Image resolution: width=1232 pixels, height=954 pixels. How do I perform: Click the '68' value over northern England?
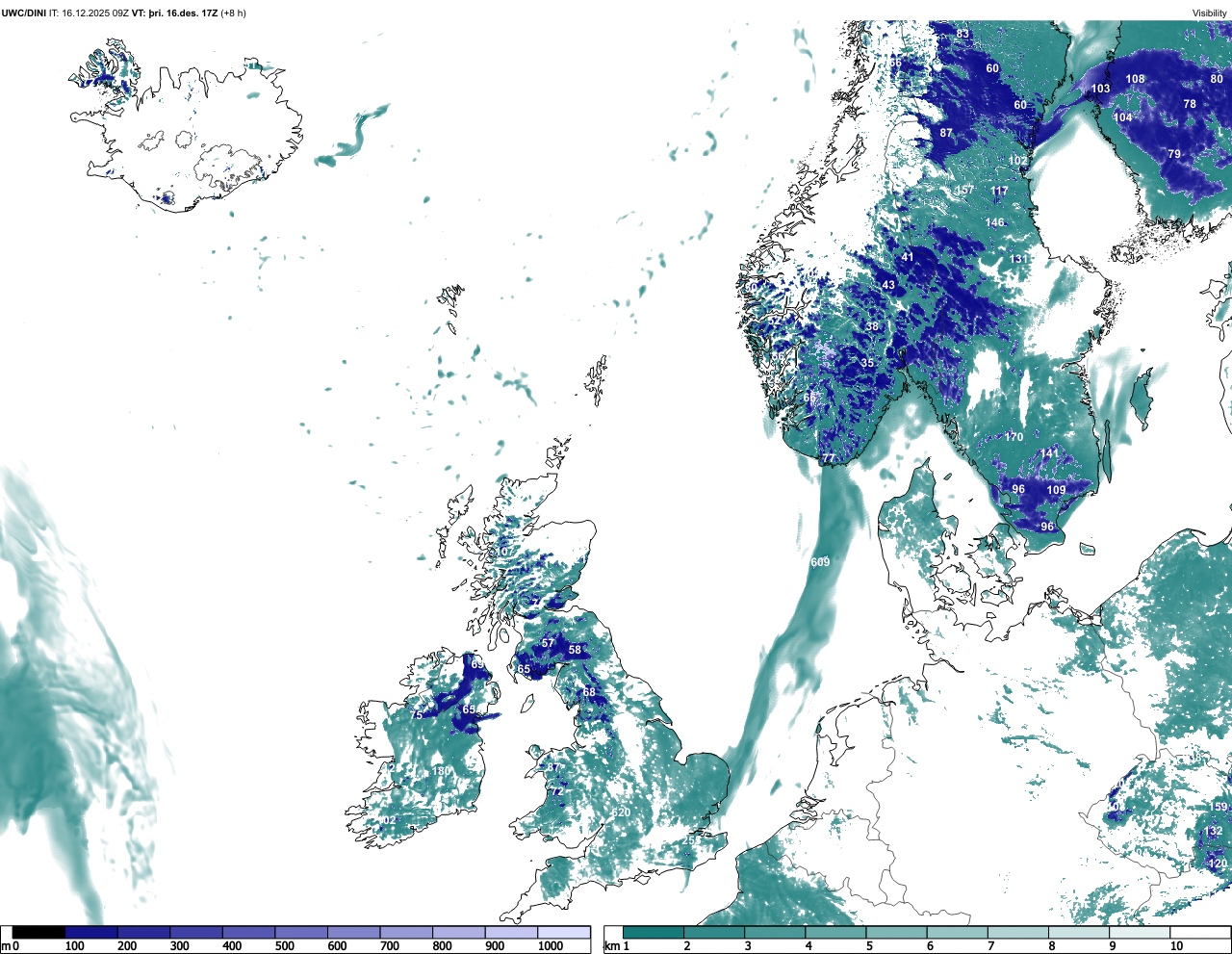[x=589, y=692]
